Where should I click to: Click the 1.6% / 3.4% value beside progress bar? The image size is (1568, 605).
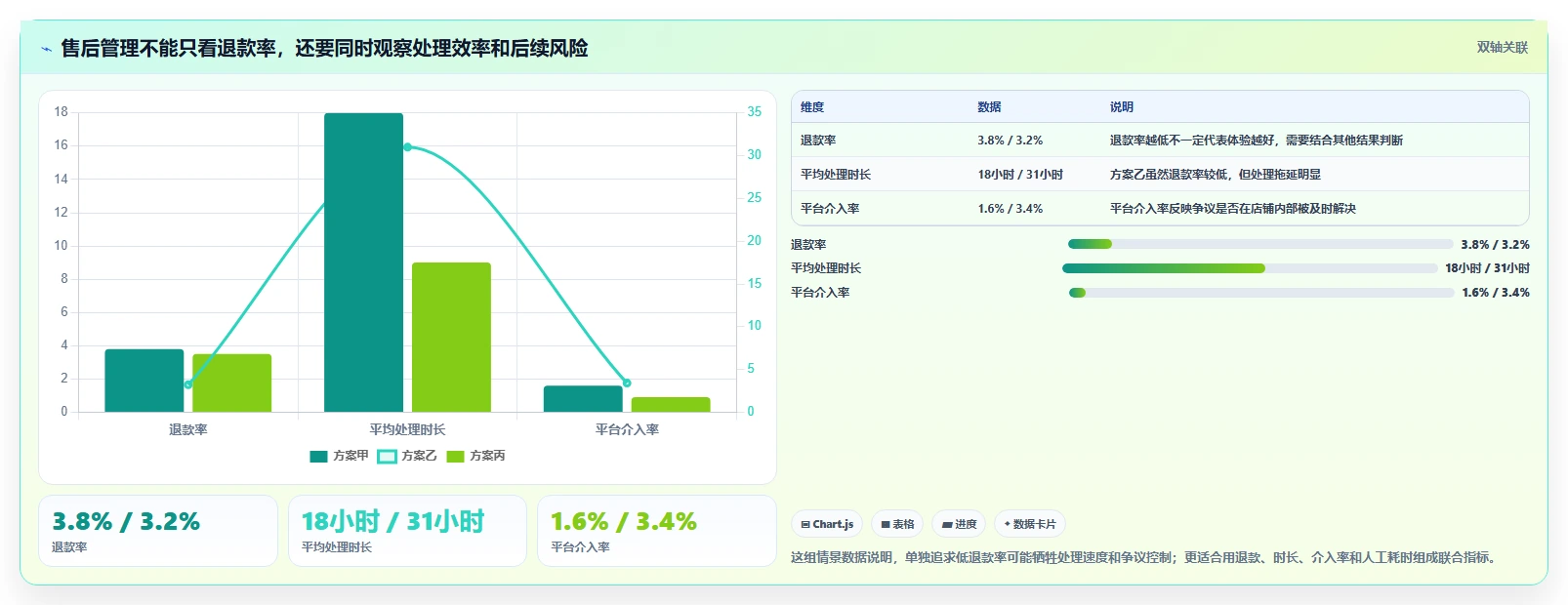click(1496, 293)
